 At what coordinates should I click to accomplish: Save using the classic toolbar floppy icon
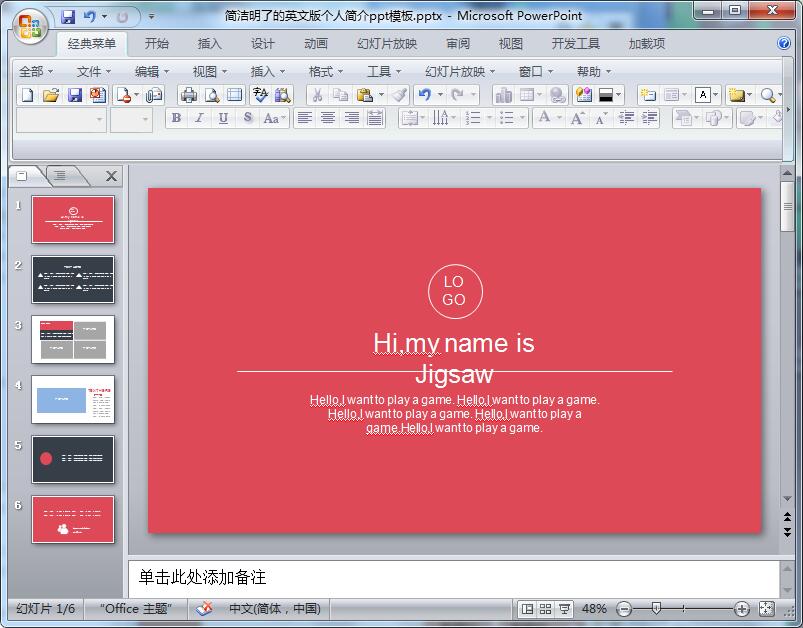75,95
